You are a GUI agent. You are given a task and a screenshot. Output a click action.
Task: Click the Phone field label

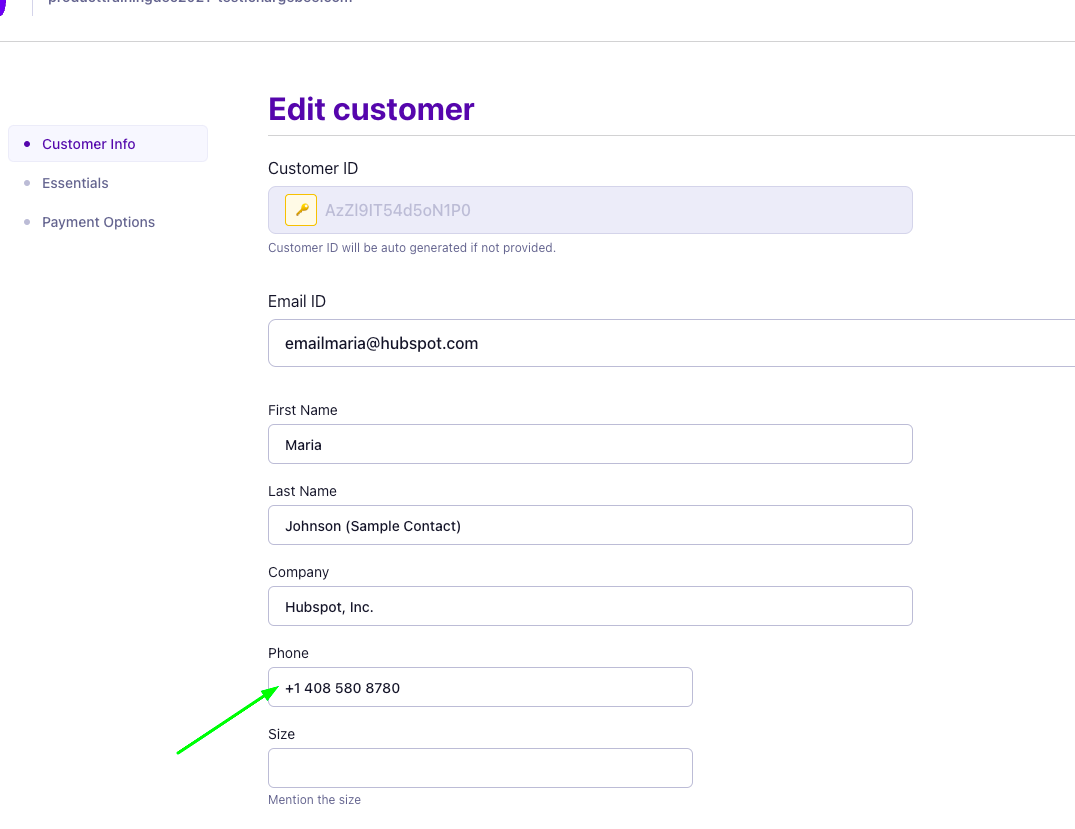click(x=288, y=653)
